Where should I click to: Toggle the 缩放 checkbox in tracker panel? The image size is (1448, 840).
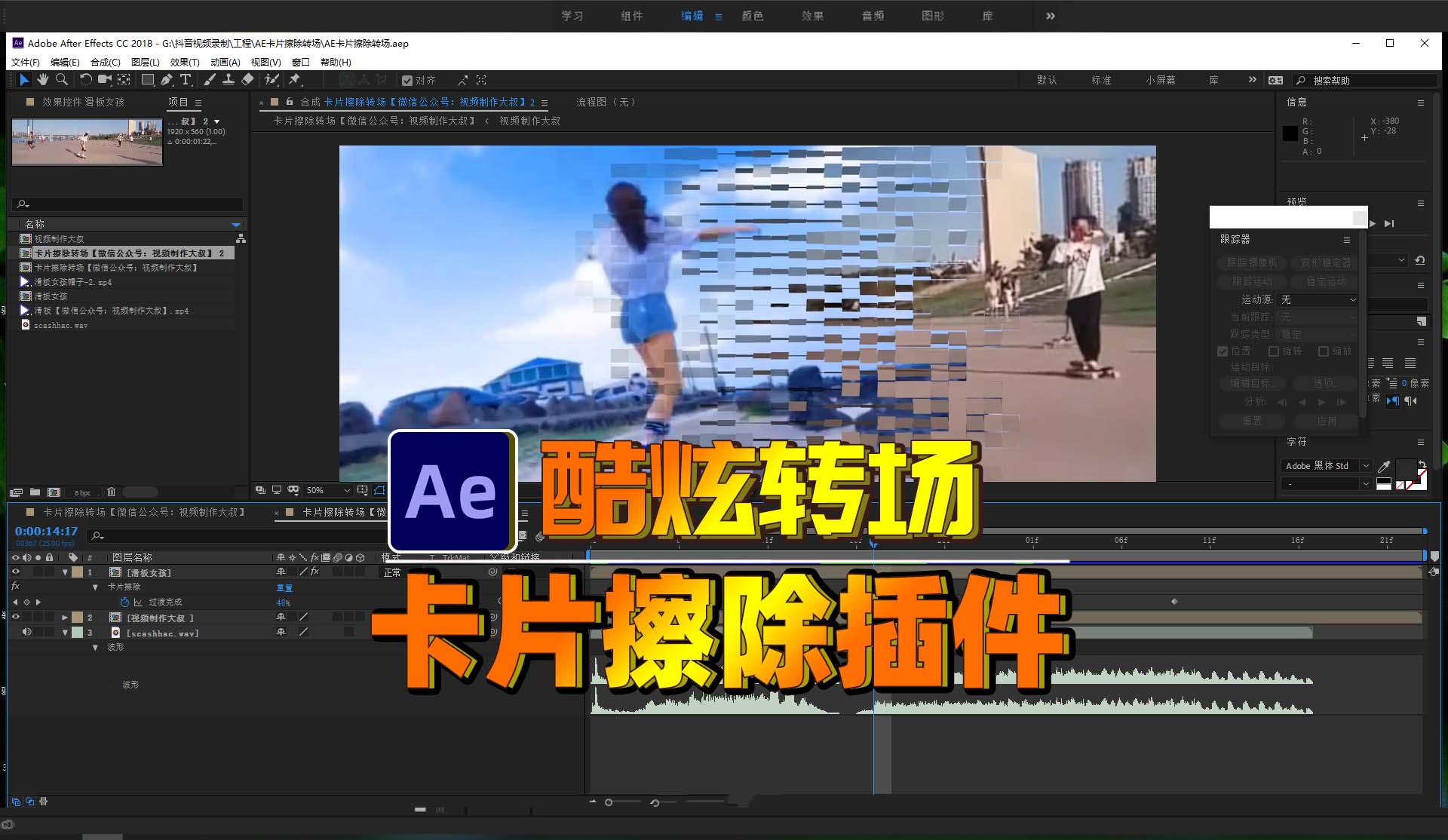click(1324, 351)
